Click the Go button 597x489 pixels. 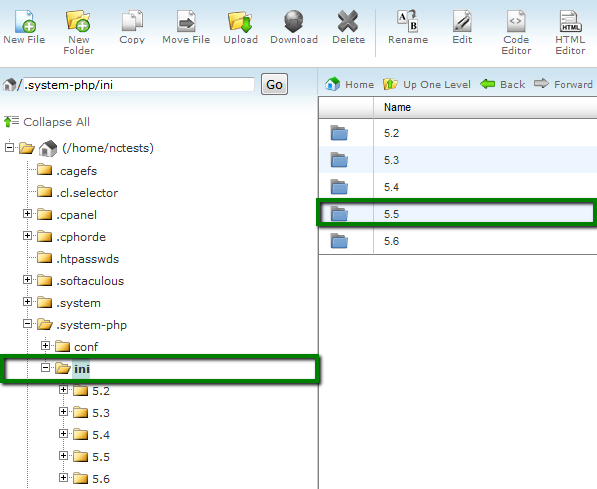pos(274,84)
